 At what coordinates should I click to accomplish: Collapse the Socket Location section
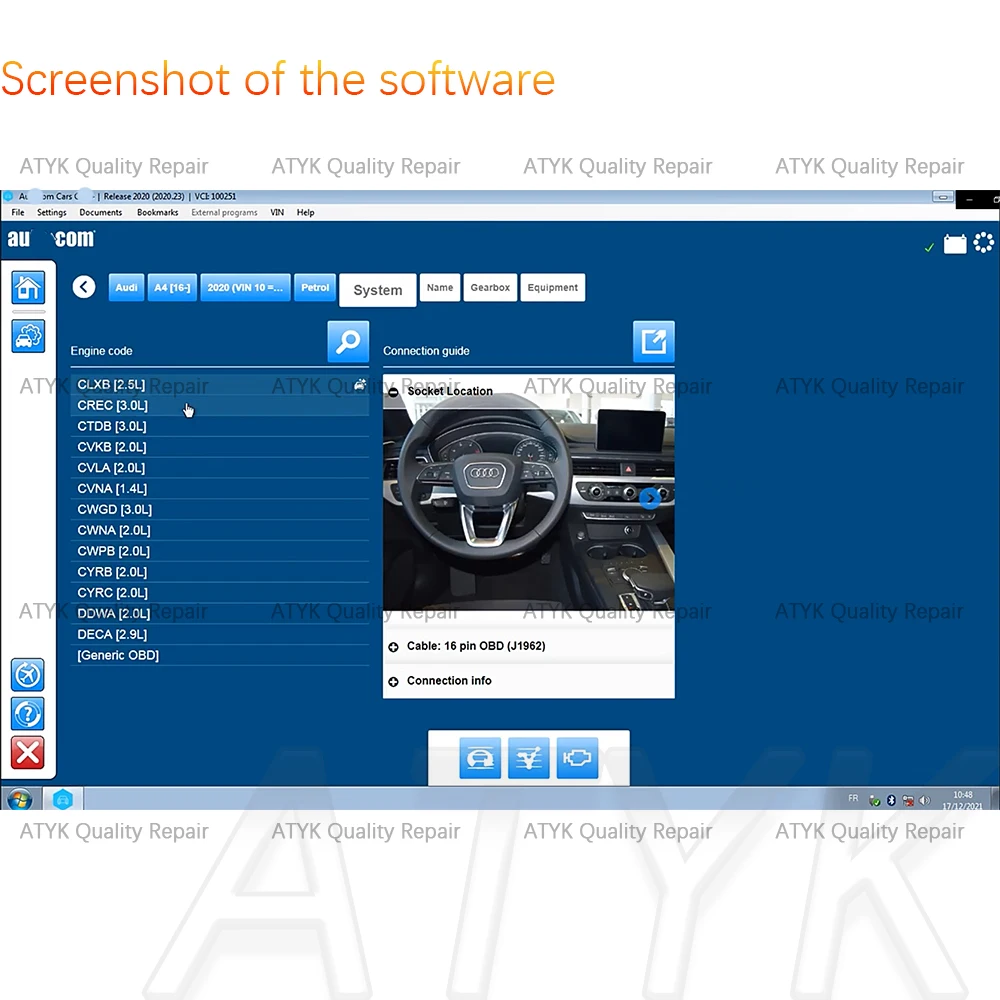pos(393,392)
